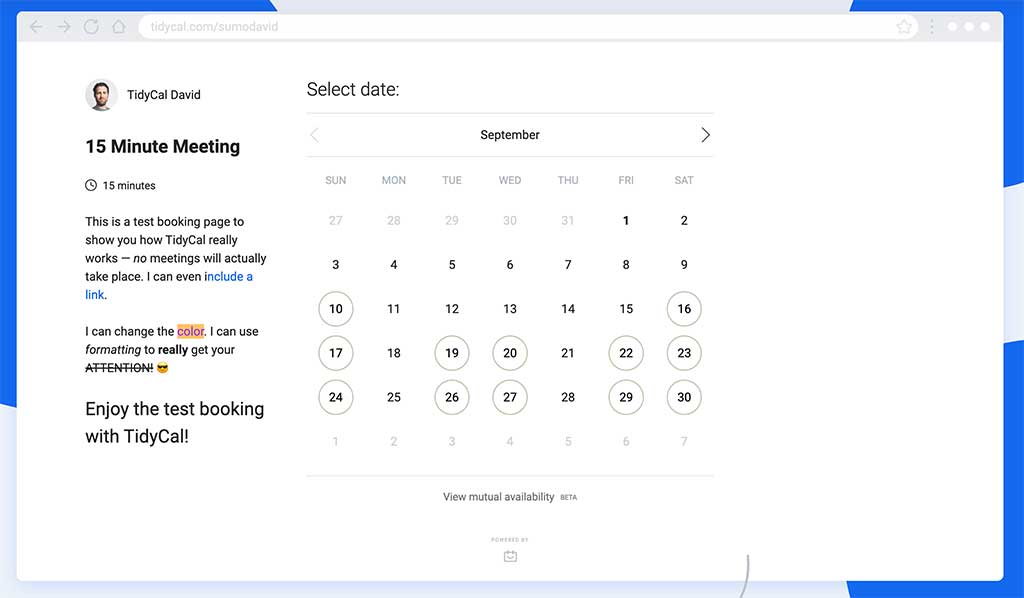The height and width of the screenshot is (598, 1024).
Task: Click the September month label
Action: [x=510, y=135]
